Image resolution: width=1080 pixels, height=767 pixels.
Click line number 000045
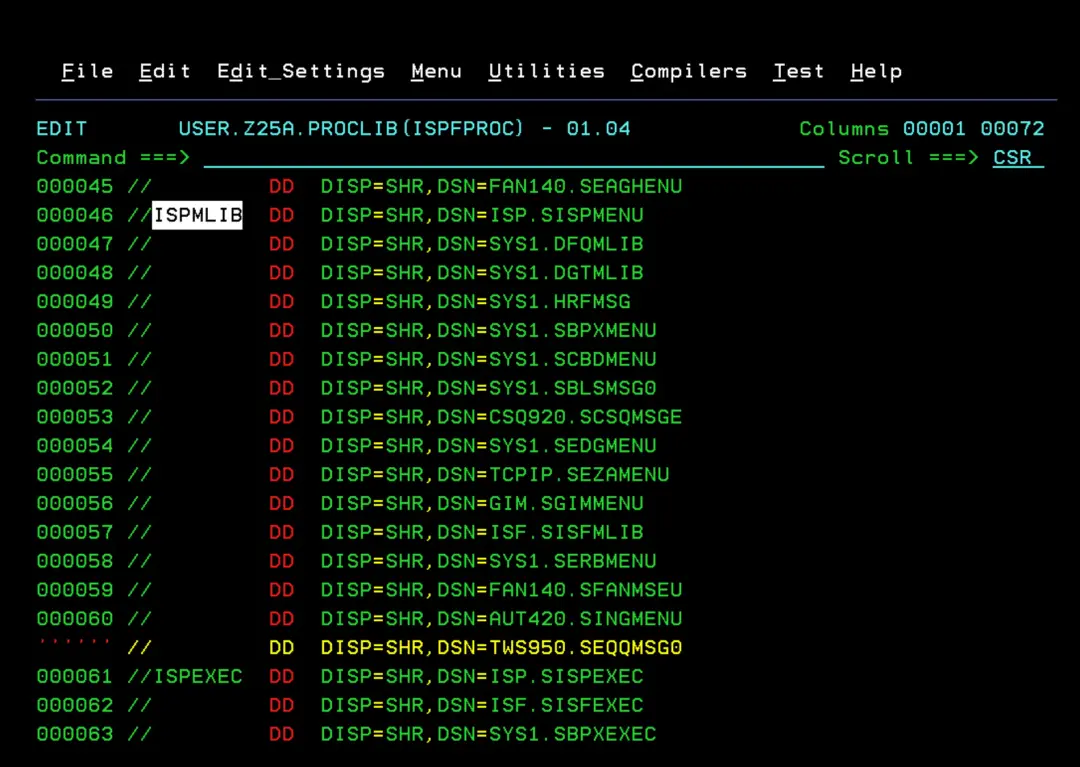point(74,187)
